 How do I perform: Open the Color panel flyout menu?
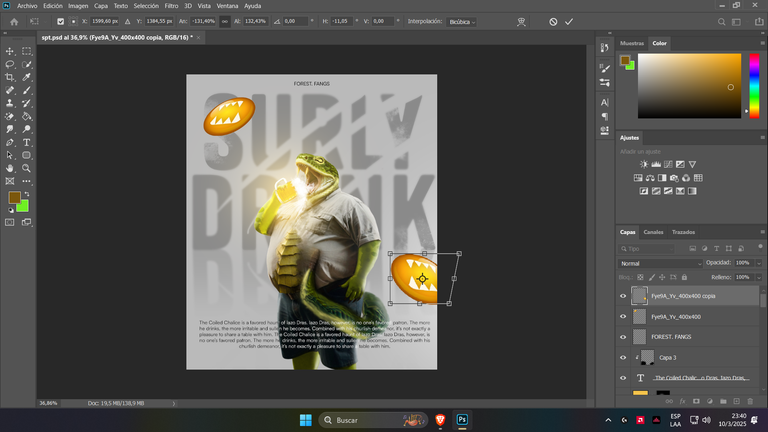762,43
